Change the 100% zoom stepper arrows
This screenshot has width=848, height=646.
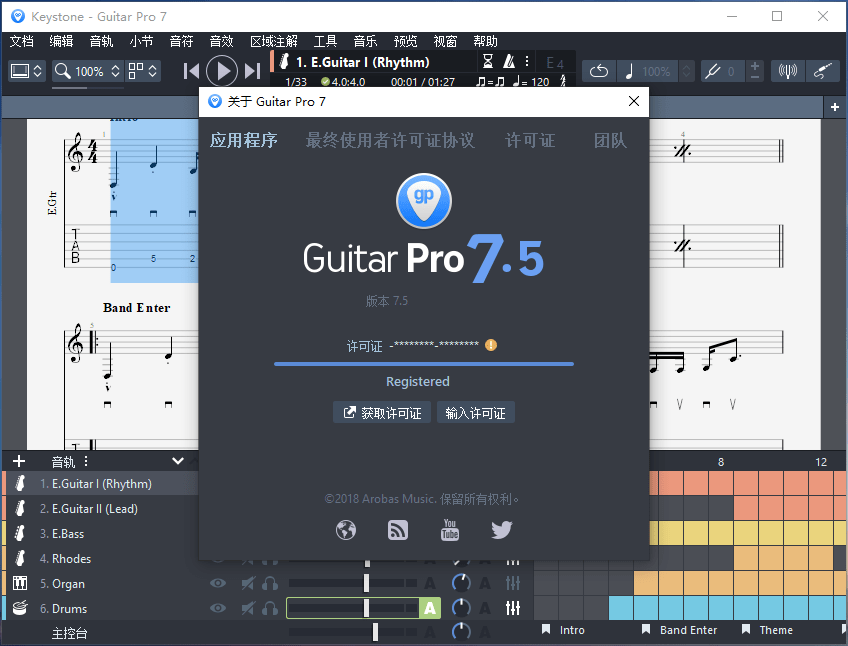pos(115,71)
